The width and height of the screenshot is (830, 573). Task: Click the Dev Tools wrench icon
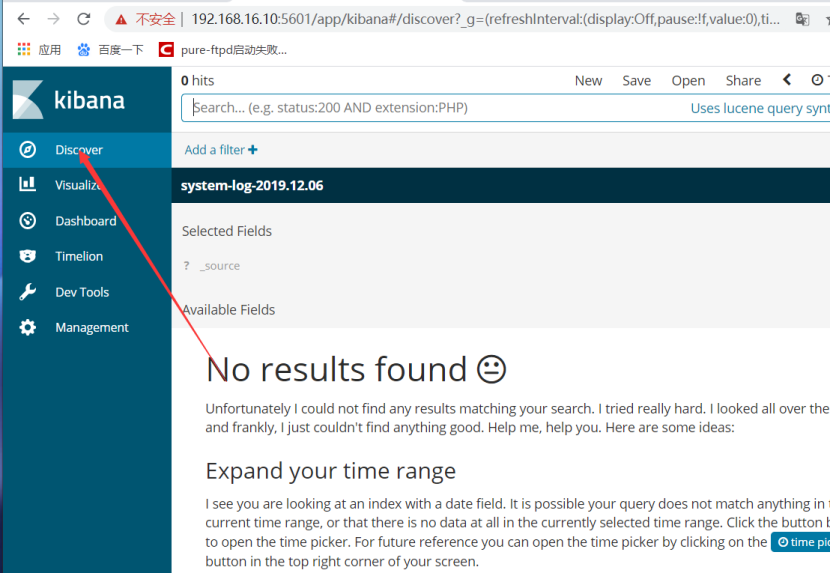[28, 292]
